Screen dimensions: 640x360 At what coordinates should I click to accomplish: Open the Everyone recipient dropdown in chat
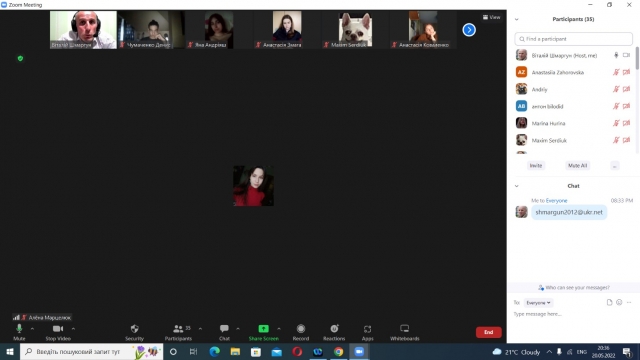point(538,303)
